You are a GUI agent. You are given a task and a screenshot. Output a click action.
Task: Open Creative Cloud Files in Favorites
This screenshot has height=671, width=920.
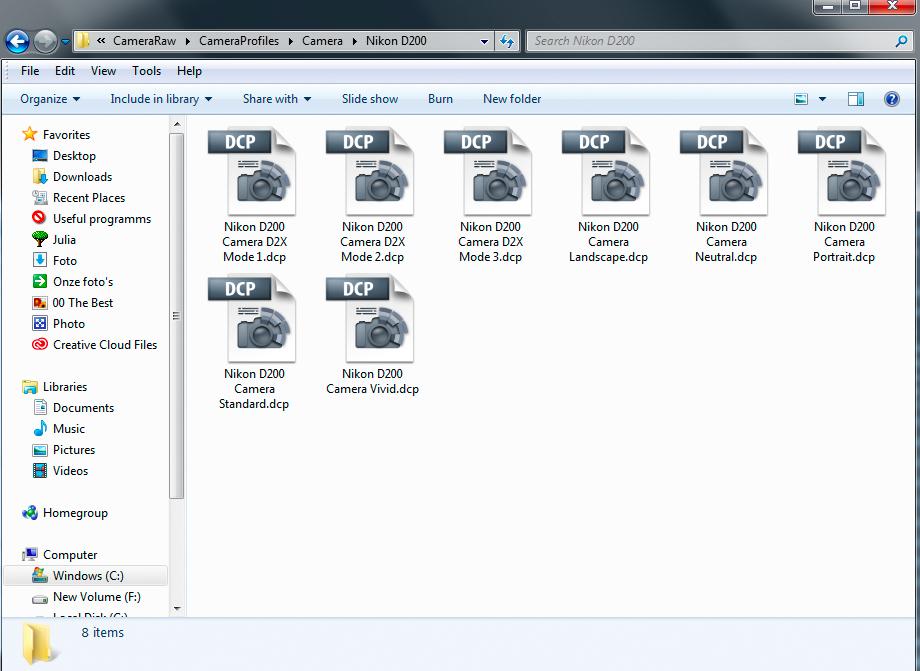(x=94, y=345)
